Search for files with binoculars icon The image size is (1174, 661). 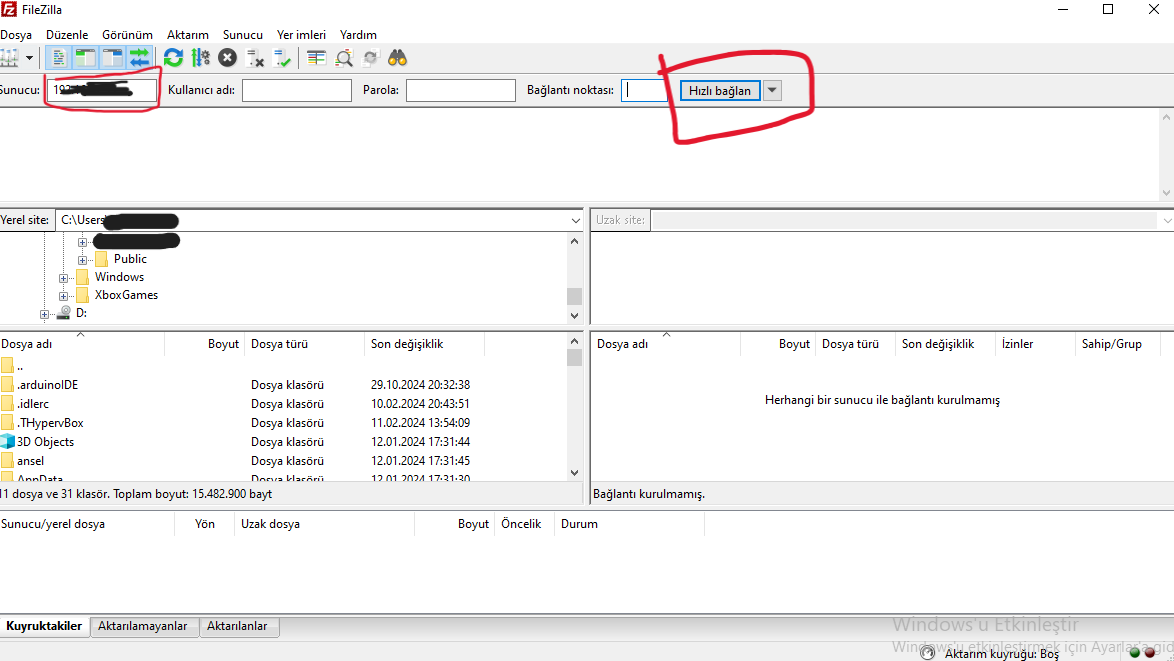tap(398, 58)
